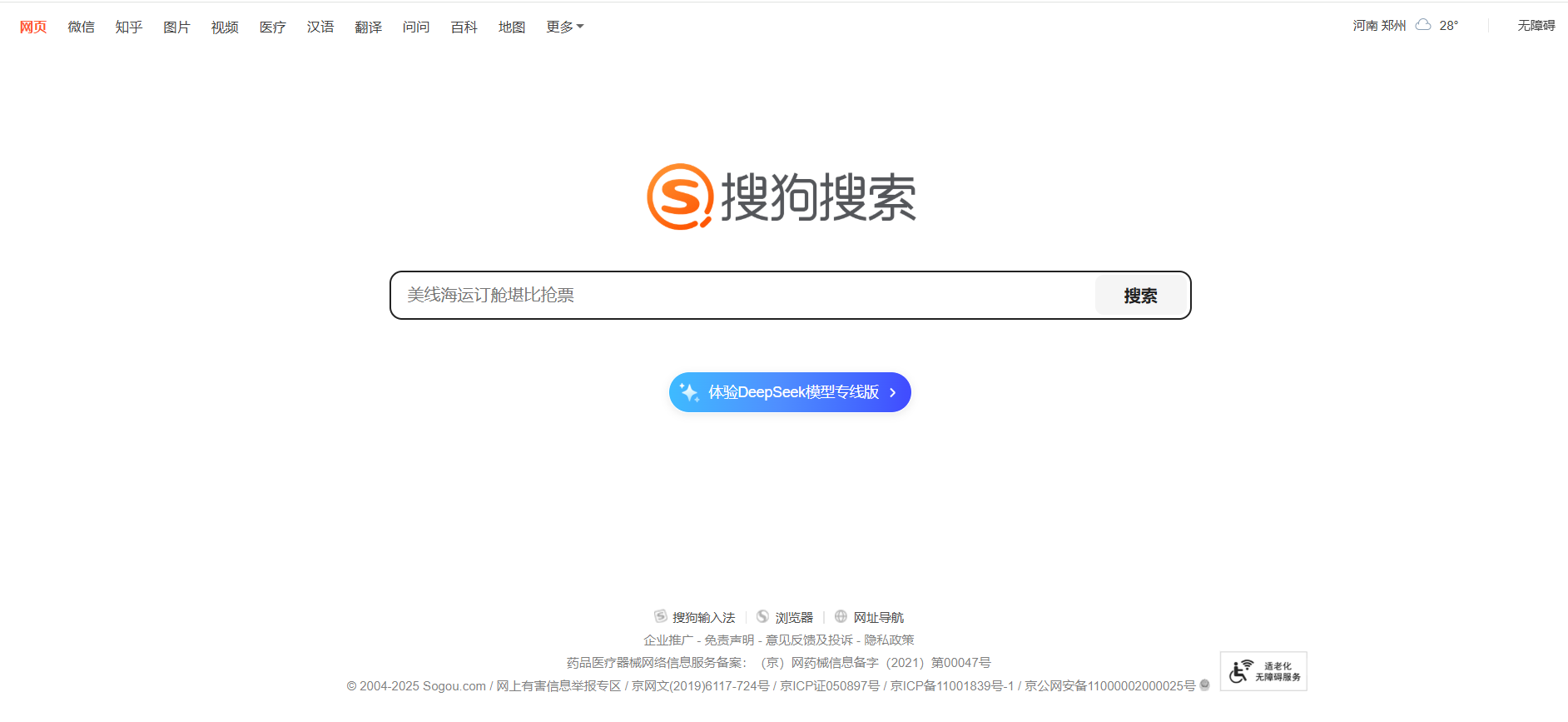Open the 搜狗输入法 link

703,617
